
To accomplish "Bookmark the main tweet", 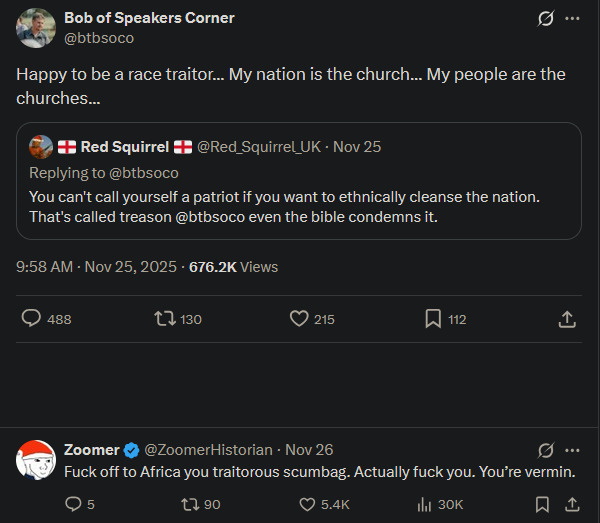I will pyautogui.click(x=433, y=319).
